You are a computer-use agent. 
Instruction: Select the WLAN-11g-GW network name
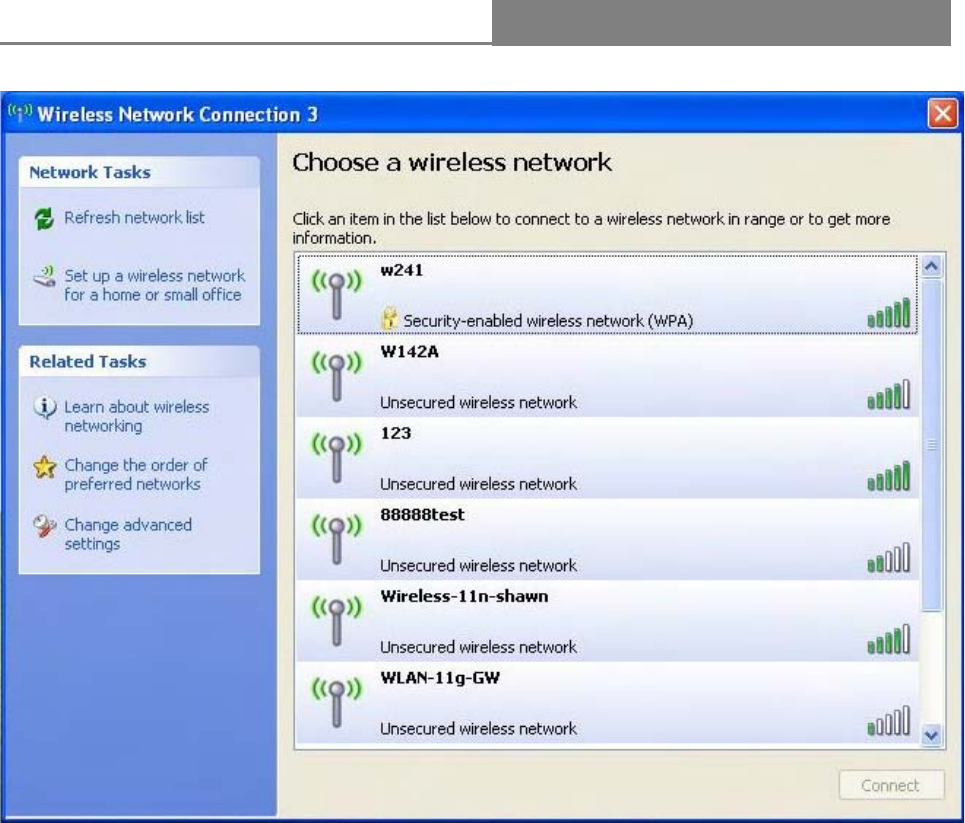tap(440, 678)
